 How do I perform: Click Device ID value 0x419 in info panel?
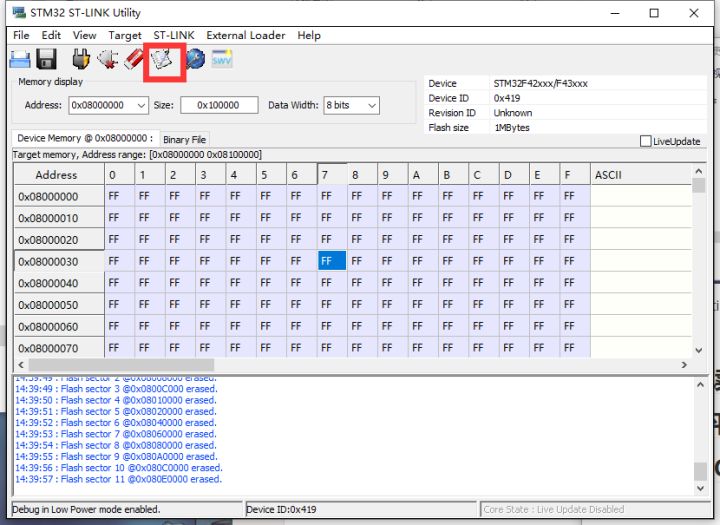click(507, 98)
